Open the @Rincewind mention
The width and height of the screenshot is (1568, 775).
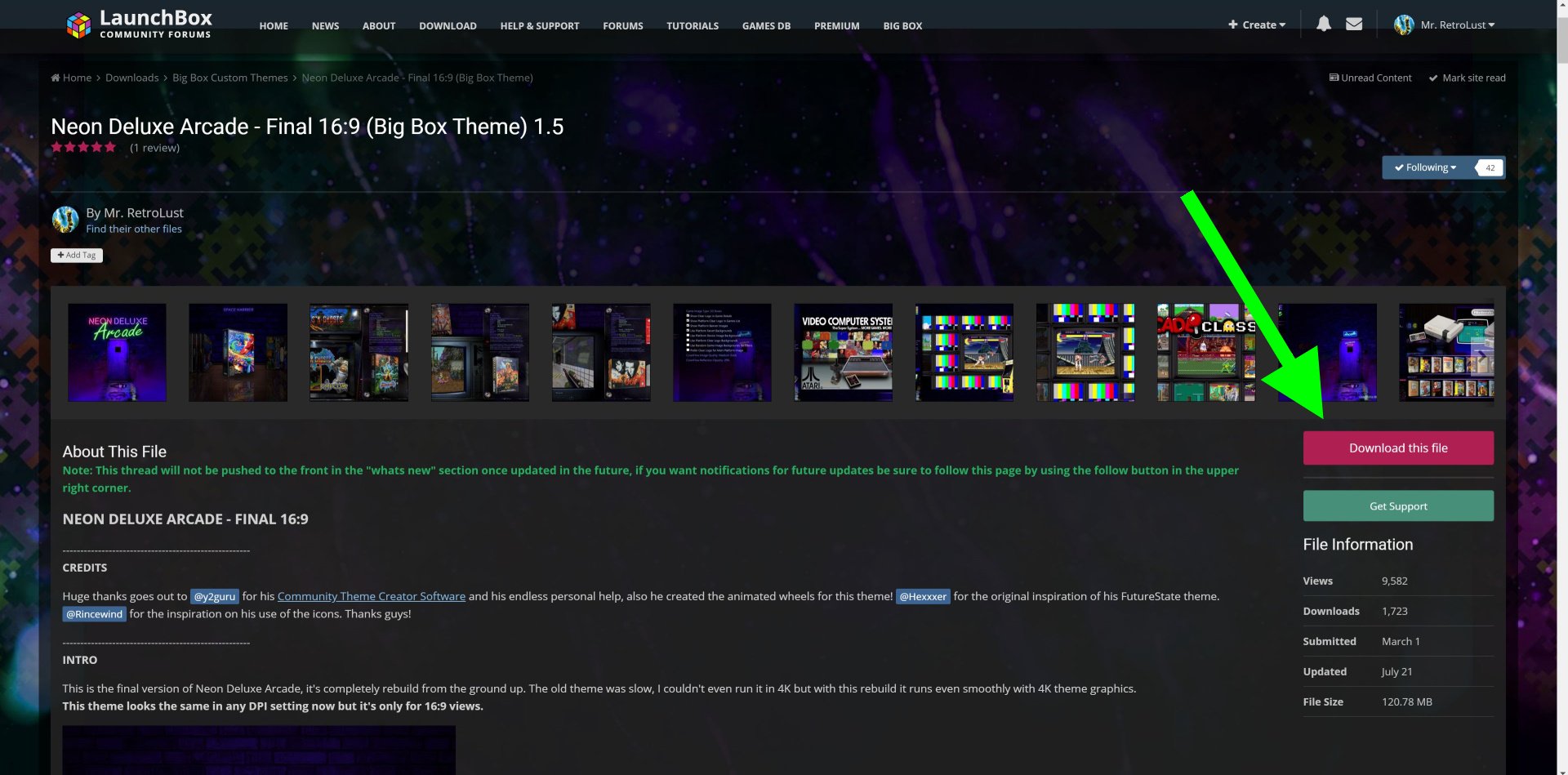[94, 614]
